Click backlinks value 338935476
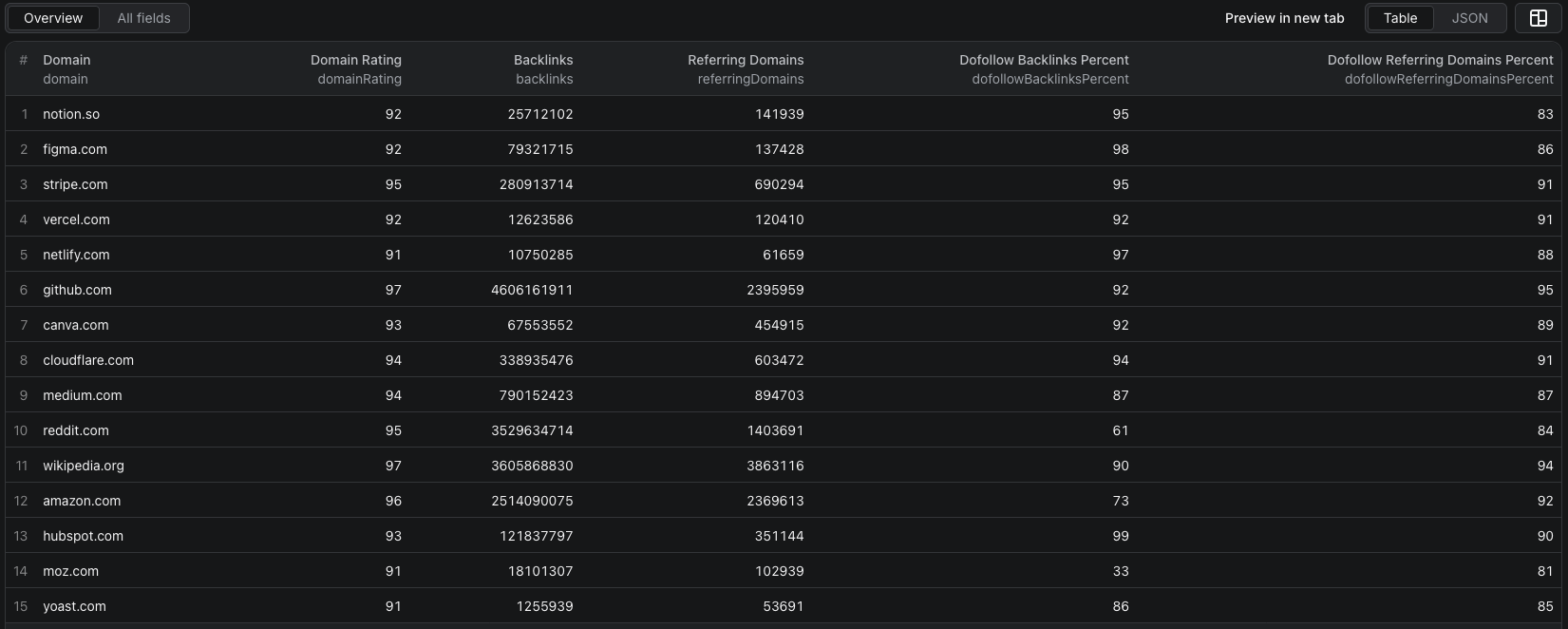Screen dimensions: 1568x629 click(537, 360)
